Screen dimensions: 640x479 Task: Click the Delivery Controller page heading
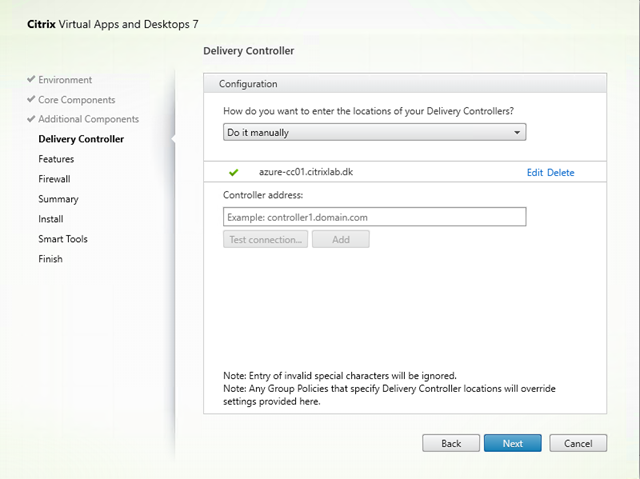pyautogui.click(x=249, y=51)
